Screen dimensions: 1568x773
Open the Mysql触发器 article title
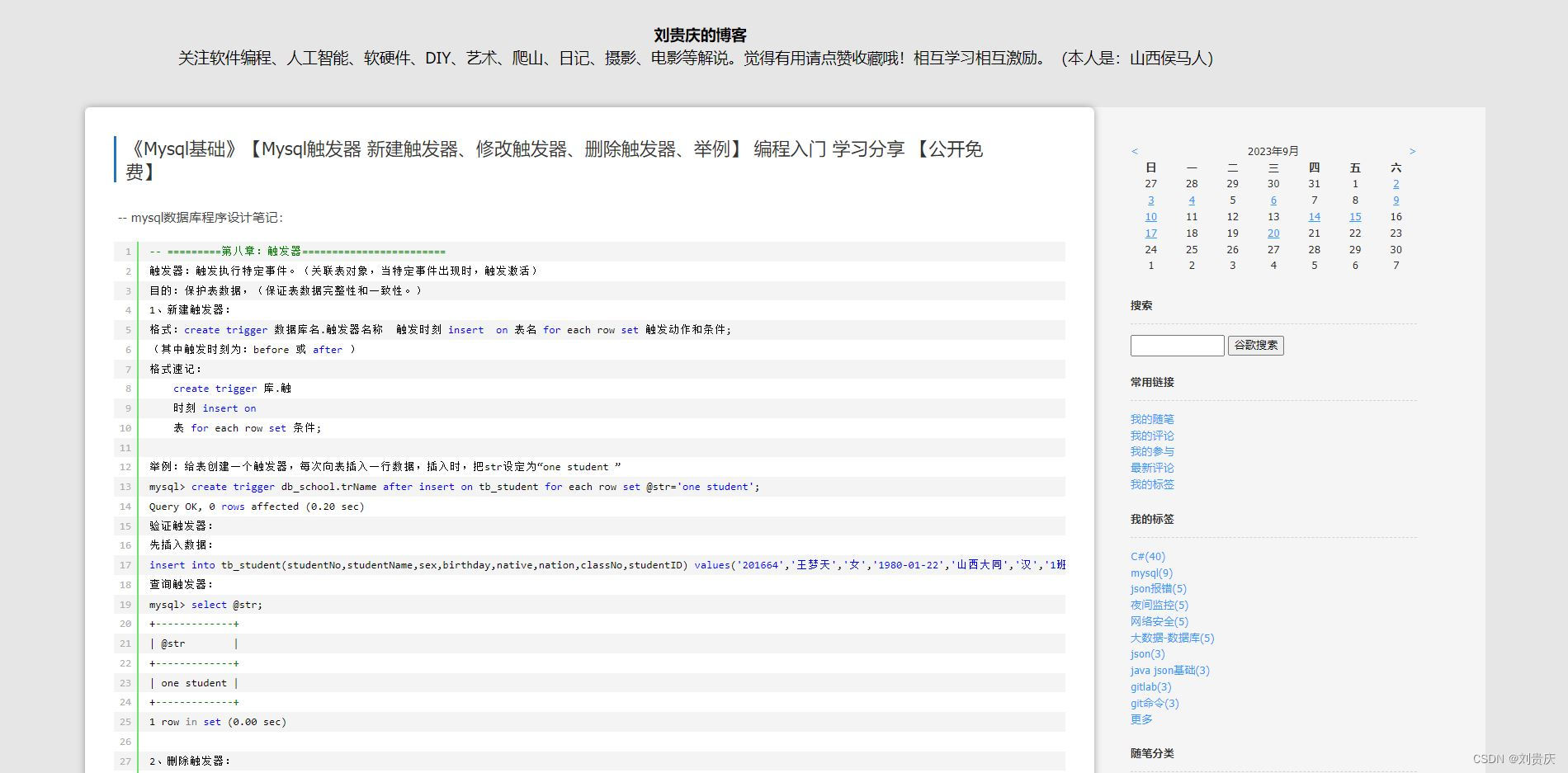pos(554,160)
